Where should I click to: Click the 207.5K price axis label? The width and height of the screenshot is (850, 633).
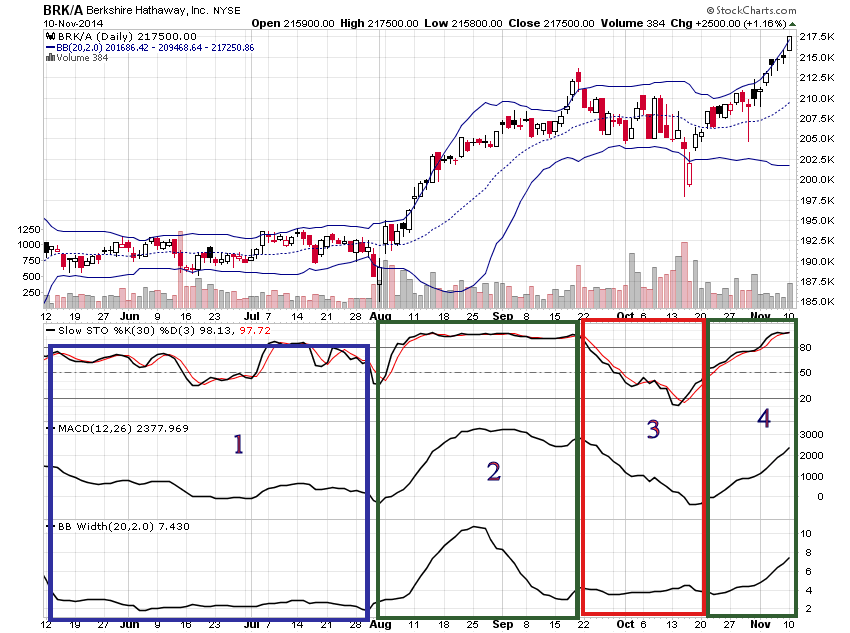[x=817, y=118]
